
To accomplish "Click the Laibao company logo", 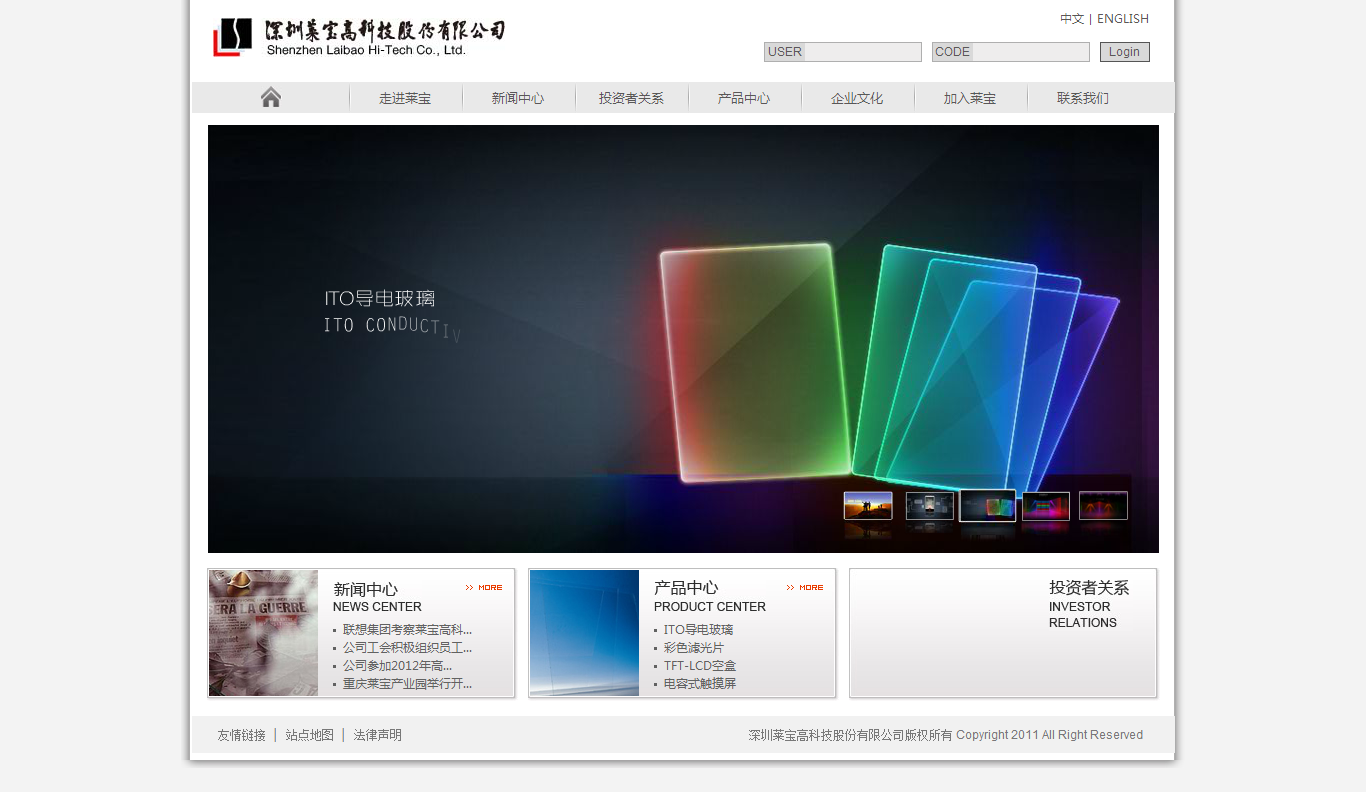I will tap(359, 38).
